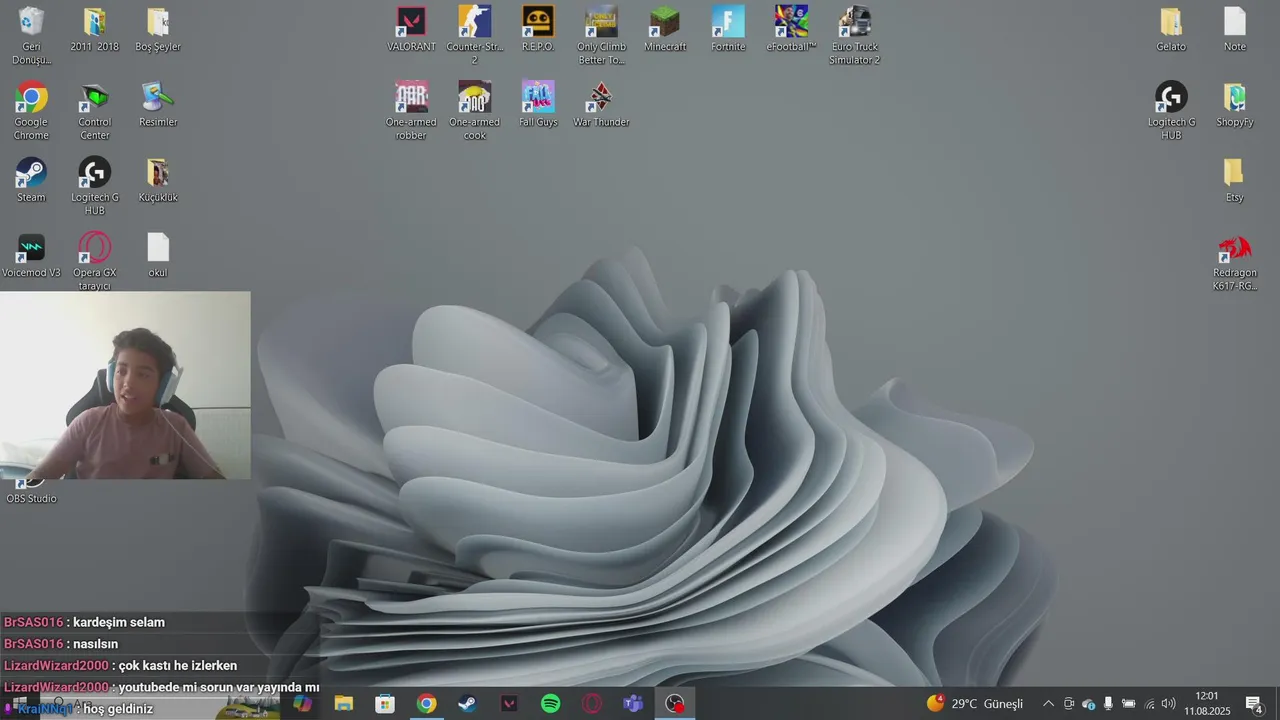Launch the Fortnite desktop shortcut
This screenshot has height=720, width=1280.
[728, 29]
